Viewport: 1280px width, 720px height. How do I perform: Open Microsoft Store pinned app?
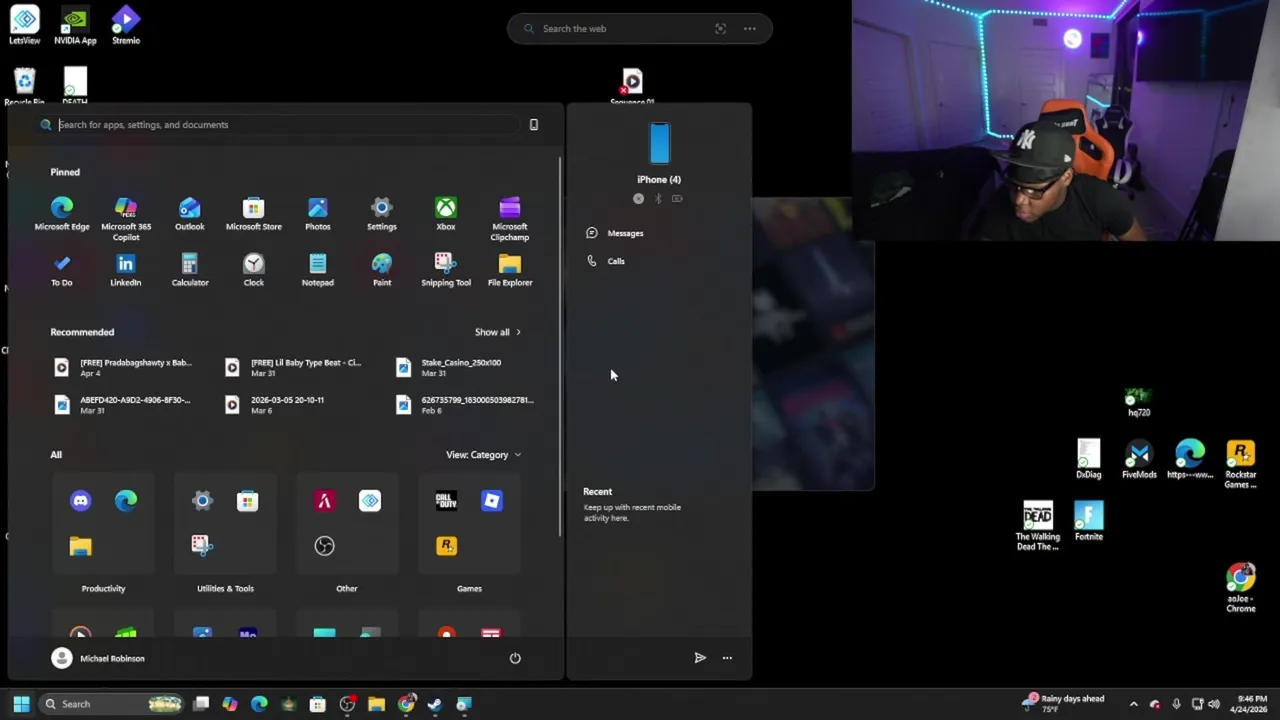pos(254,214)
